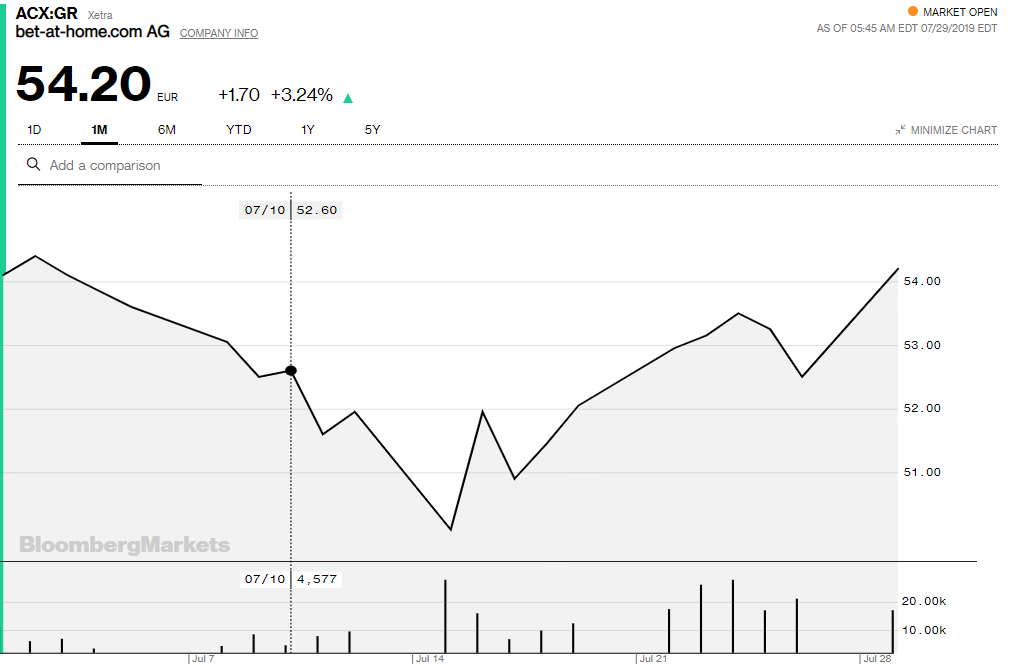
Task: Click the minimize chart arrows icon
Action: pyautogui.click(x=901, y=130)
